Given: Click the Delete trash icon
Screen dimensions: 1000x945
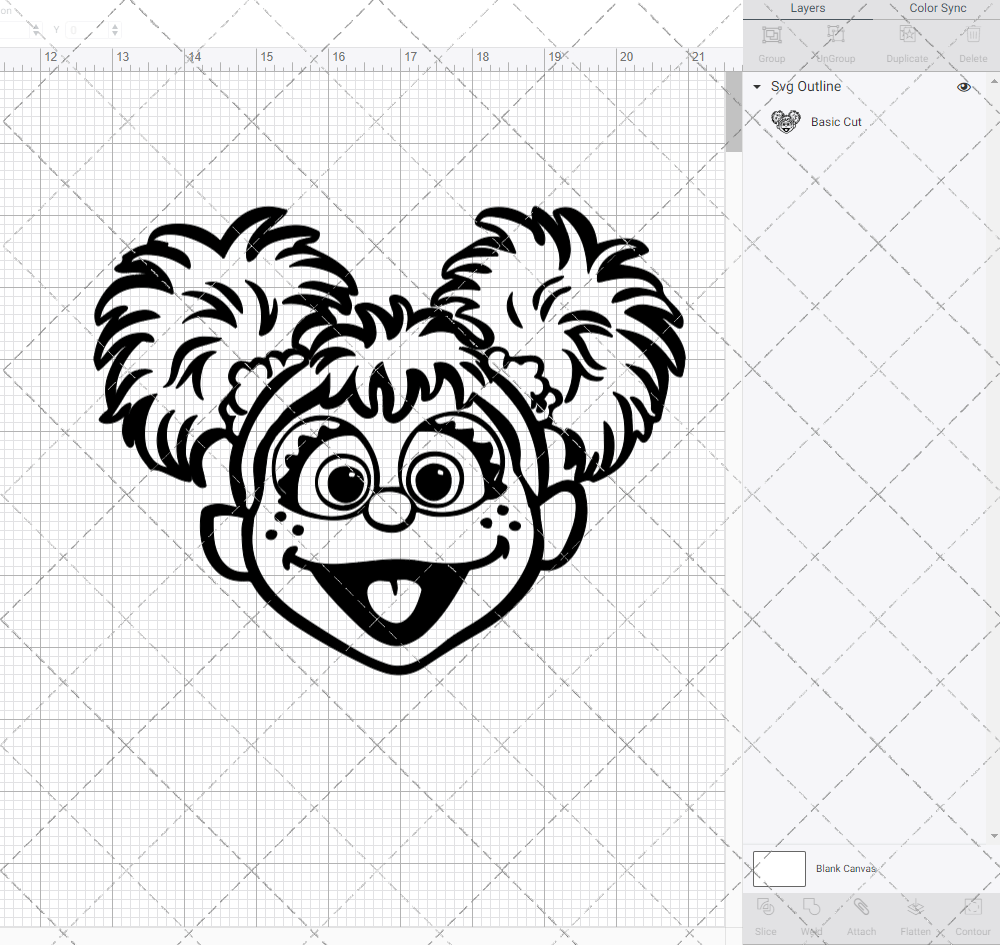Looking at the screenshot, I should coord(972,35).
